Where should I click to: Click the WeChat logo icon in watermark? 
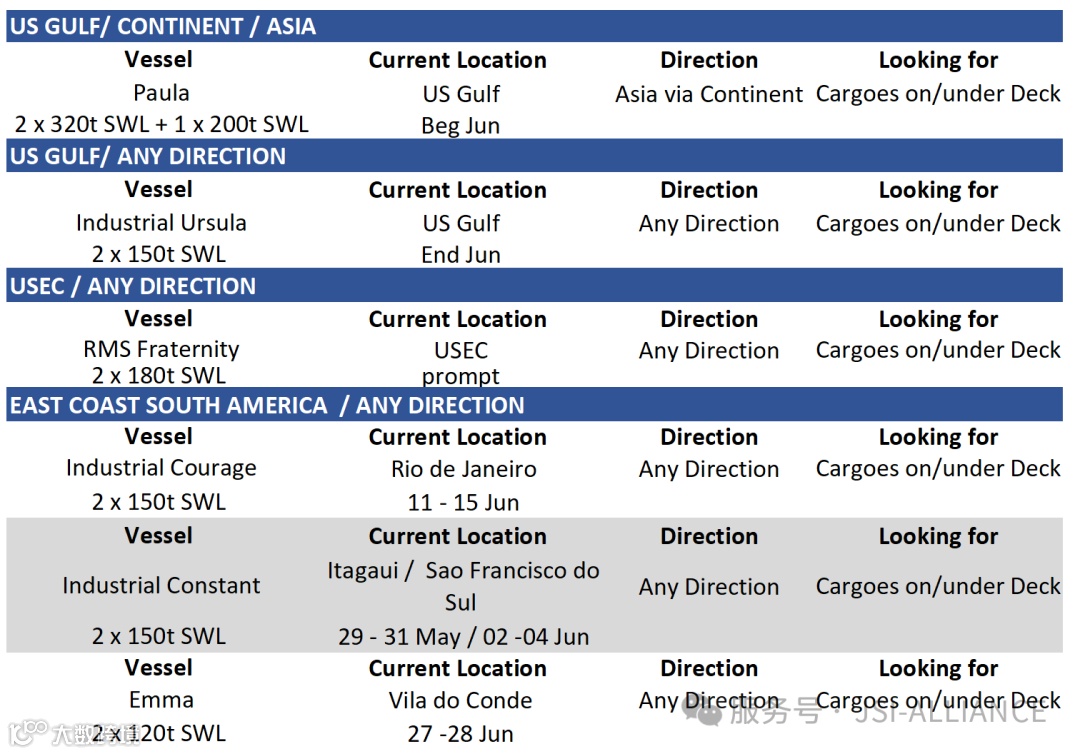pos(701,711)
